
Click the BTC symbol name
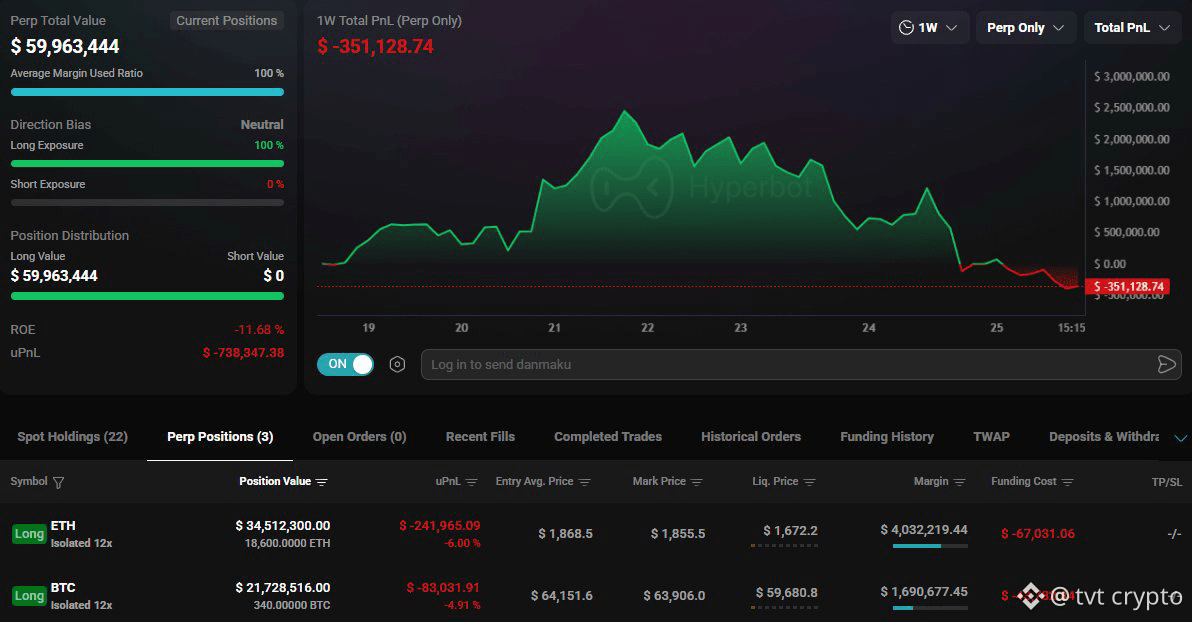(x=63, y=588)
